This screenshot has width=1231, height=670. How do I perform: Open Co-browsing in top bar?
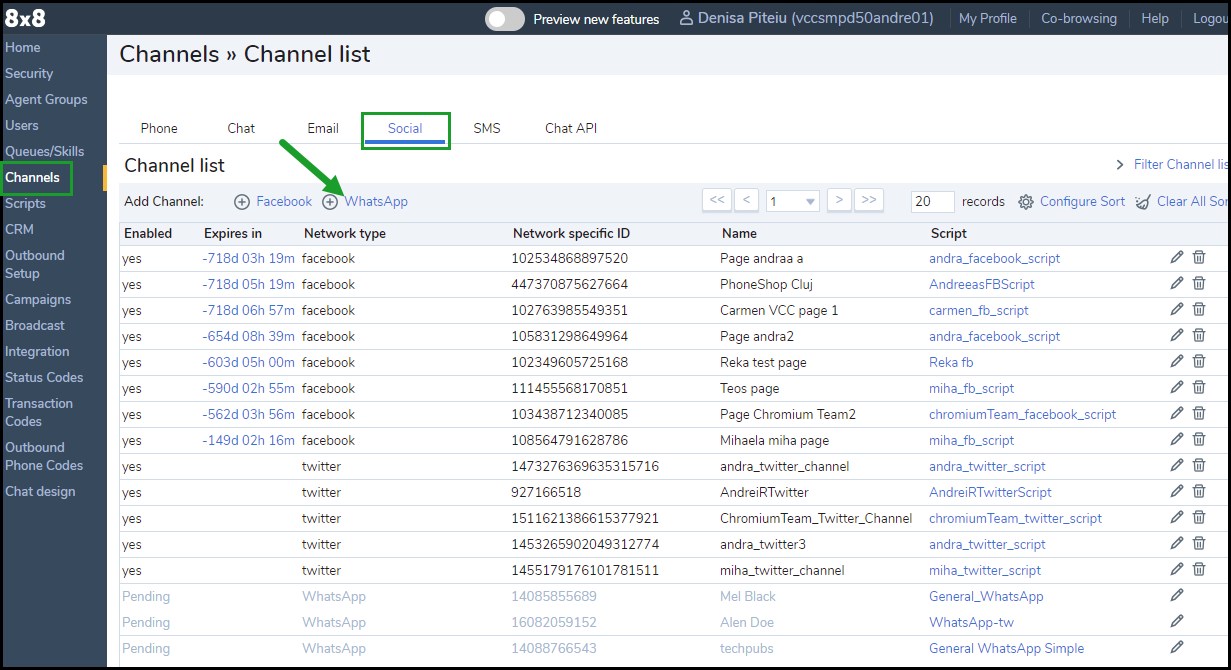pyautogui.click(x=1079, y=18)
